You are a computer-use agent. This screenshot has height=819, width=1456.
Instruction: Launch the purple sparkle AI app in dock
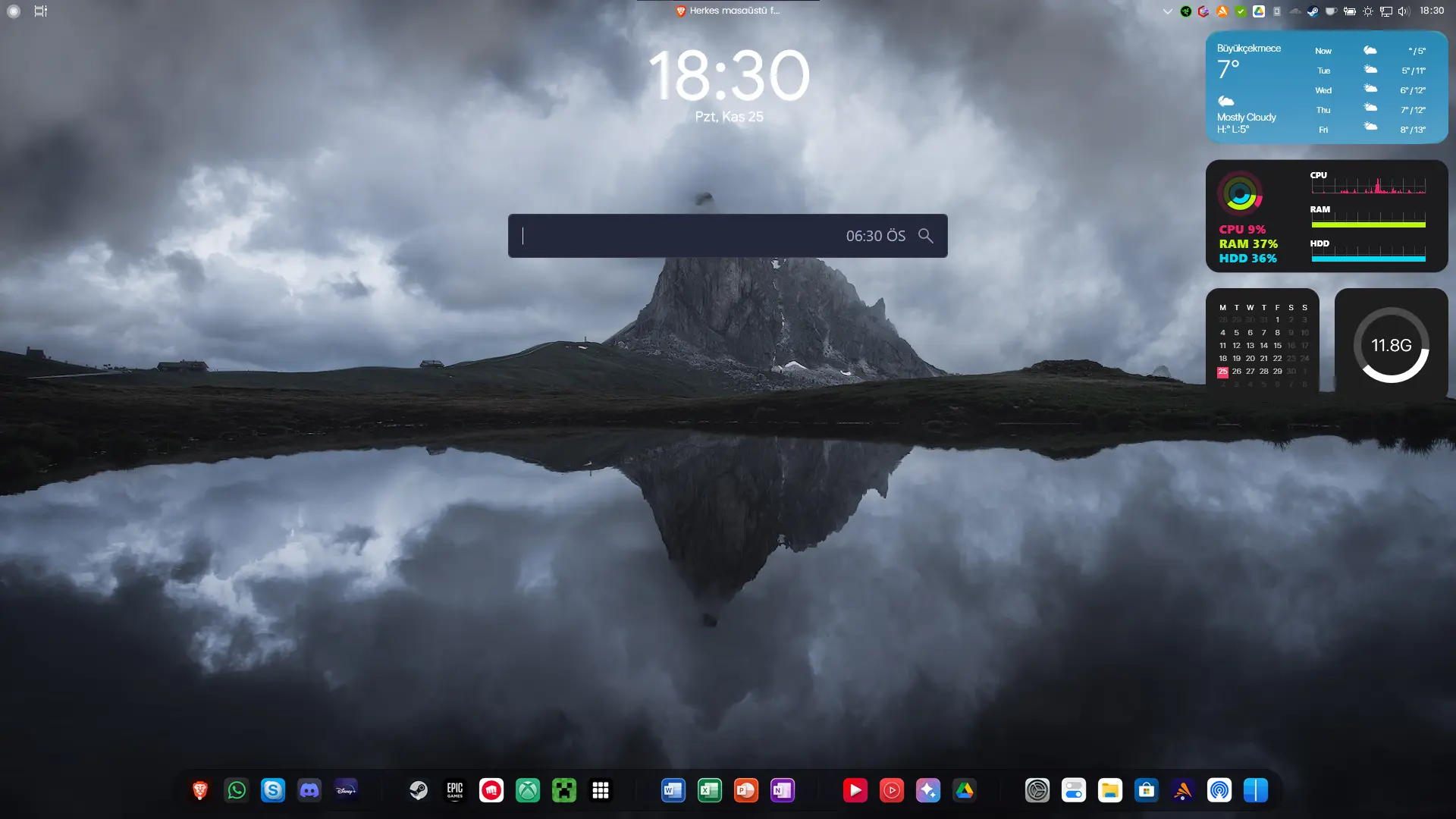928,790
